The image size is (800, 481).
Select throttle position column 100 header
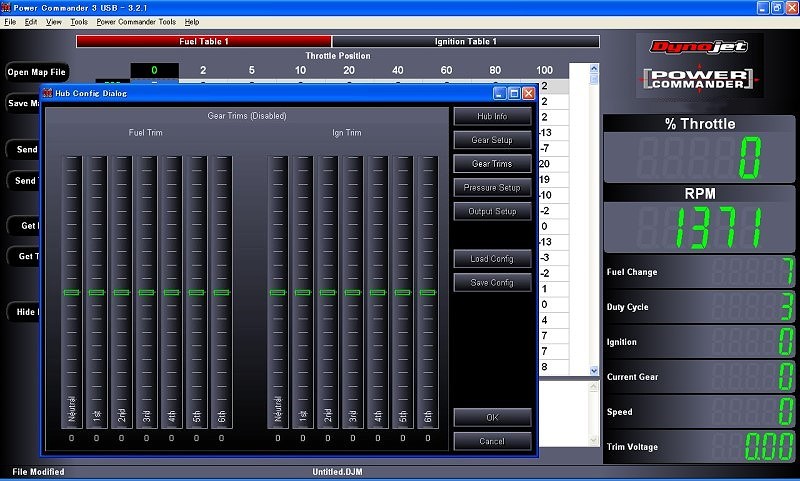coord(544,70)
